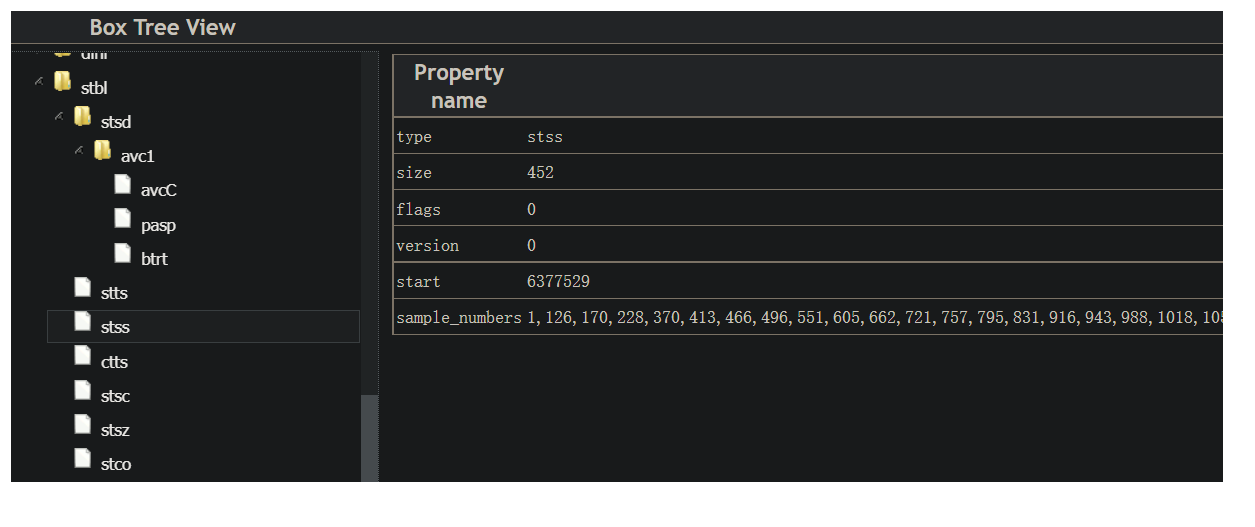Select the avc1 box label
The width and height of the screenshot is (1255, 527).
138,156
